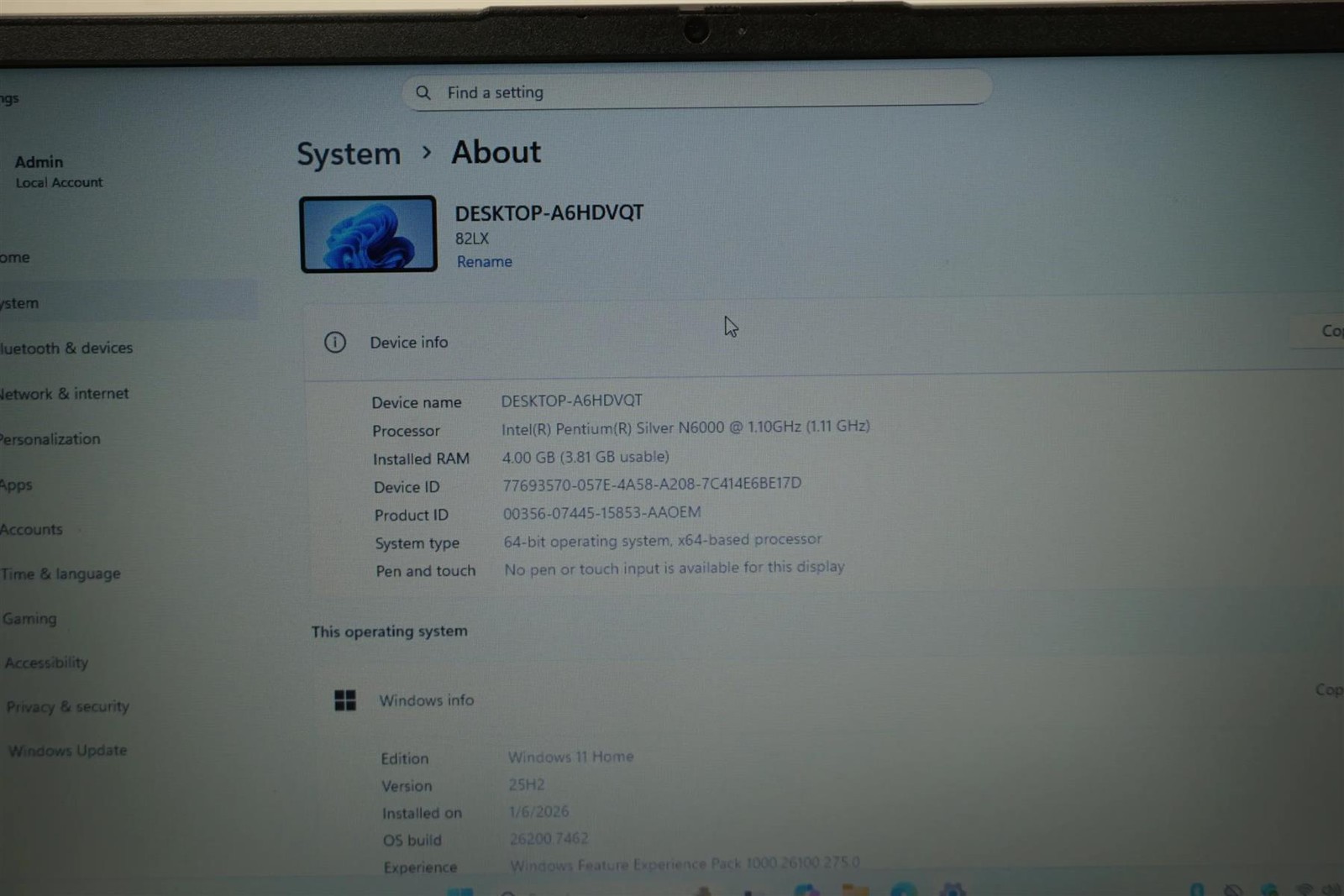Click the No pen or touch input value
Image resolution: width=1344 pixels, height=896 pixels.
click(x=675, y=569)
